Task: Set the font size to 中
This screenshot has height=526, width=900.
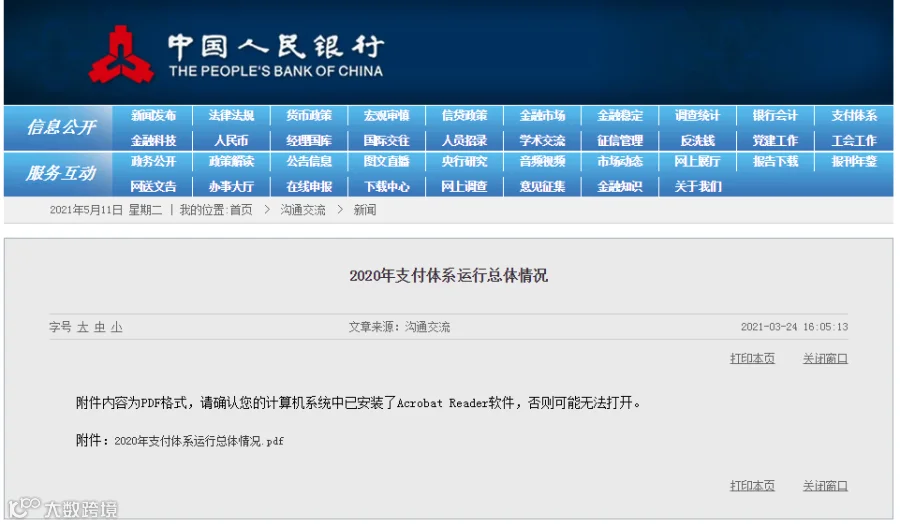Action: pos(100,327)
